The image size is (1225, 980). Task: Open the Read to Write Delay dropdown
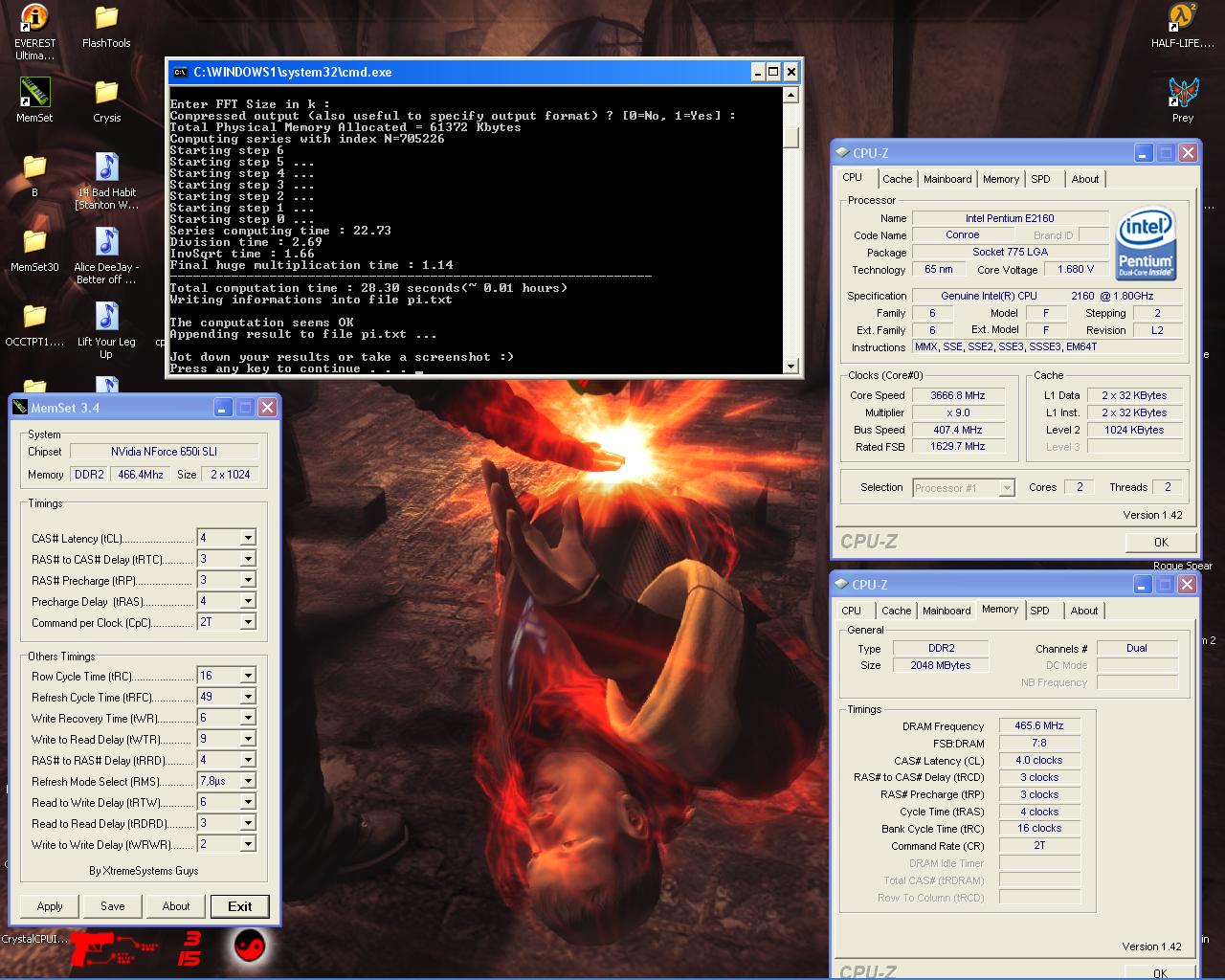coord(248,802)
